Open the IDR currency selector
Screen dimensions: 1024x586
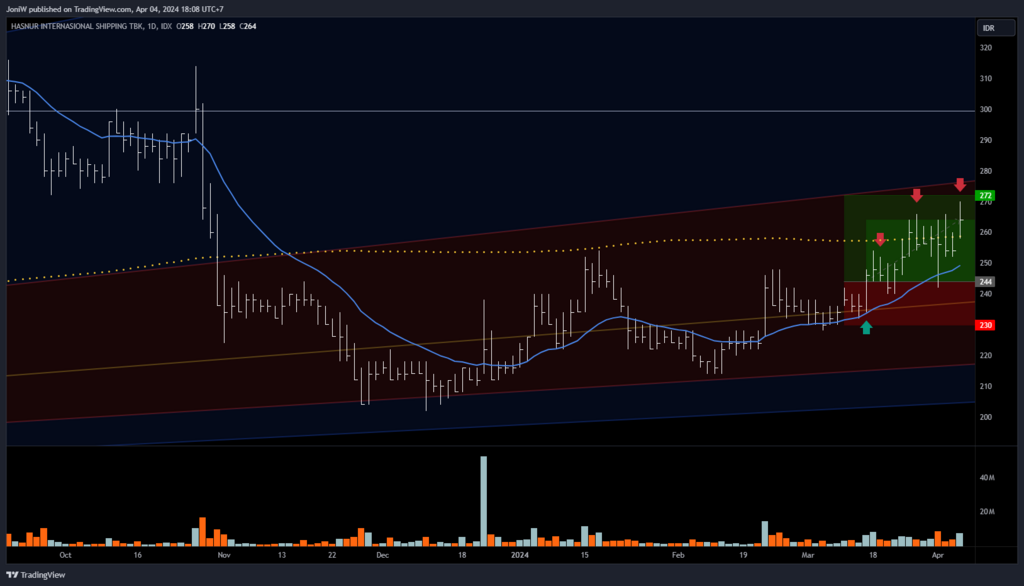point(988,28)
